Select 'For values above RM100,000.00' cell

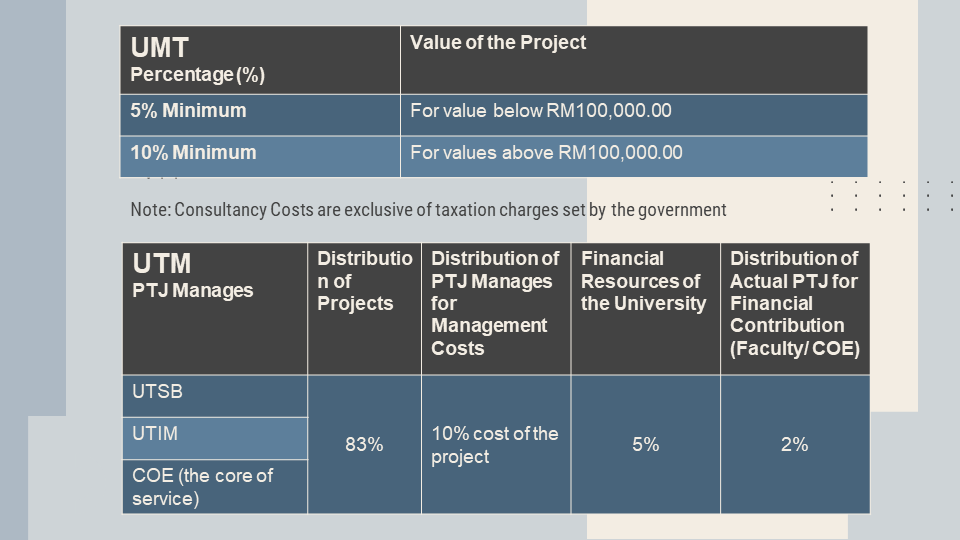tap(634, 157)
